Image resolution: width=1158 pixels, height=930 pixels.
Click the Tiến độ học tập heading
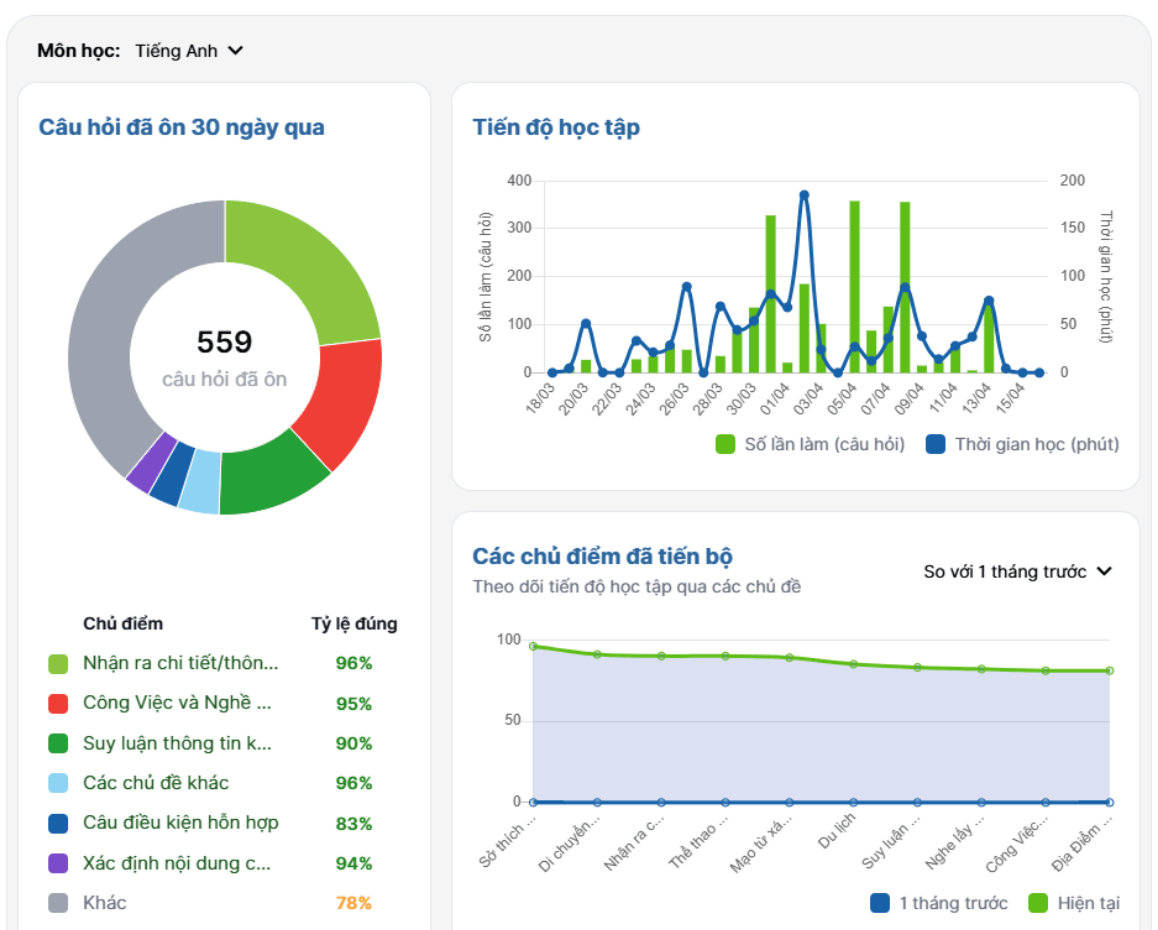tap(556, 127)
